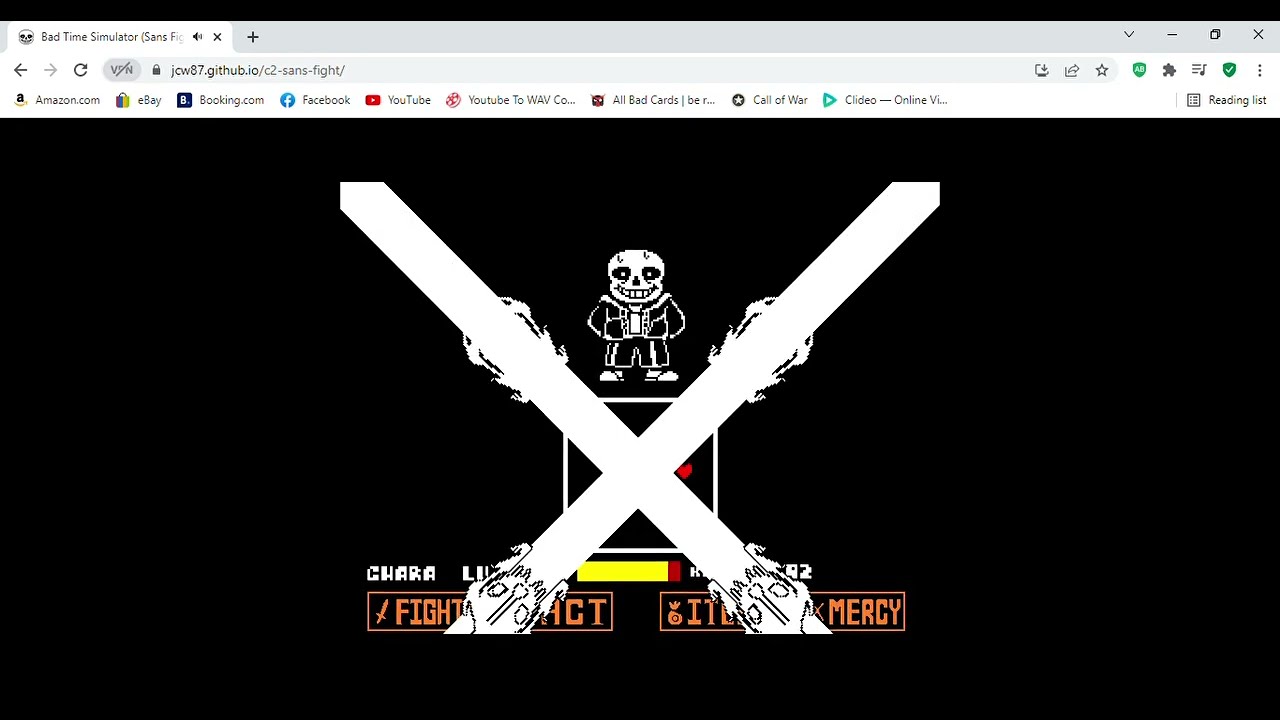
Task: Open the Youtube To WAV converter bookmark
Action: (x=511, y=100)
